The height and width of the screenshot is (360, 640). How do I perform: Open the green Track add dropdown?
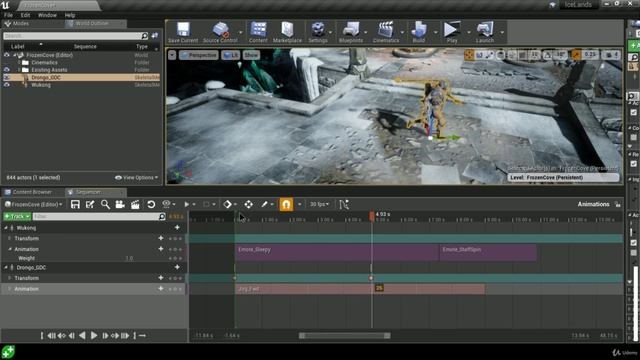pos(17,216)
